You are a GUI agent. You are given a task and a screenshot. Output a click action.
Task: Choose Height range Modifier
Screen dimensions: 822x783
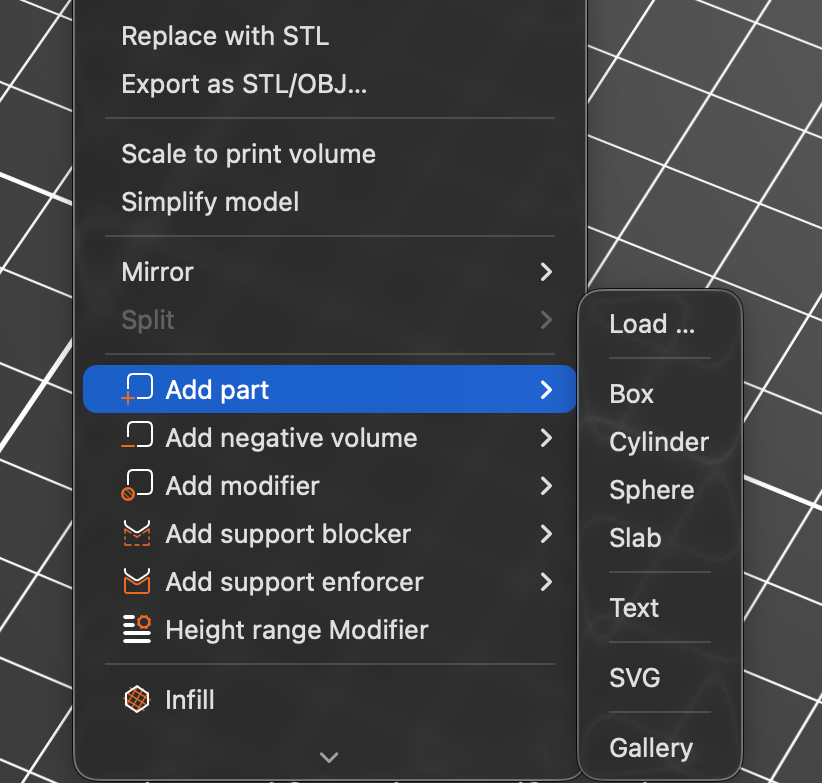coord(330,629)
